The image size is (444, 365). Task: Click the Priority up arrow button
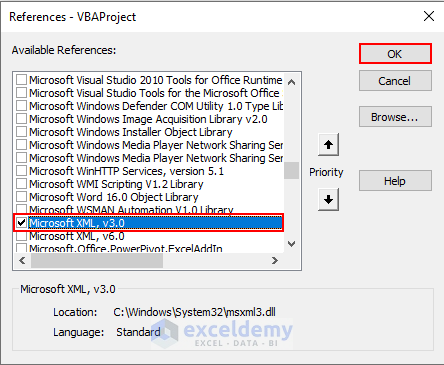pyautogui.click(x=328, y=144)
